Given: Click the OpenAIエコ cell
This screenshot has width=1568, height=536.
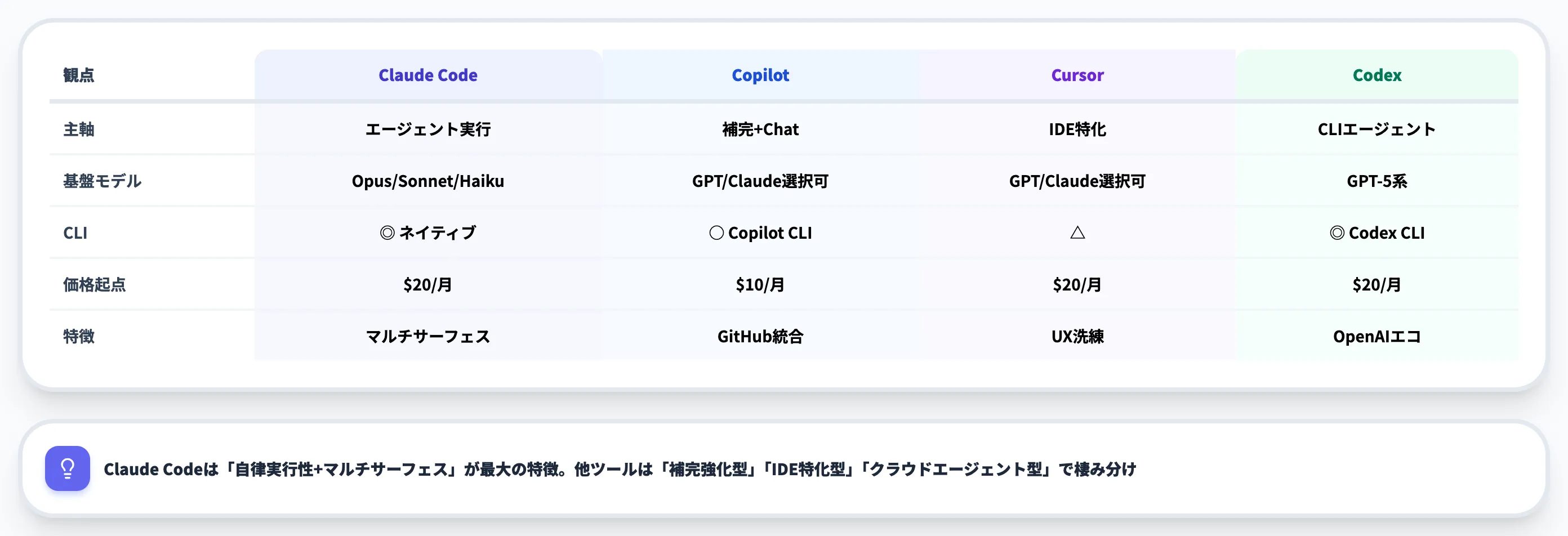Looking at the screenshot, I should tap(1377, 336).
